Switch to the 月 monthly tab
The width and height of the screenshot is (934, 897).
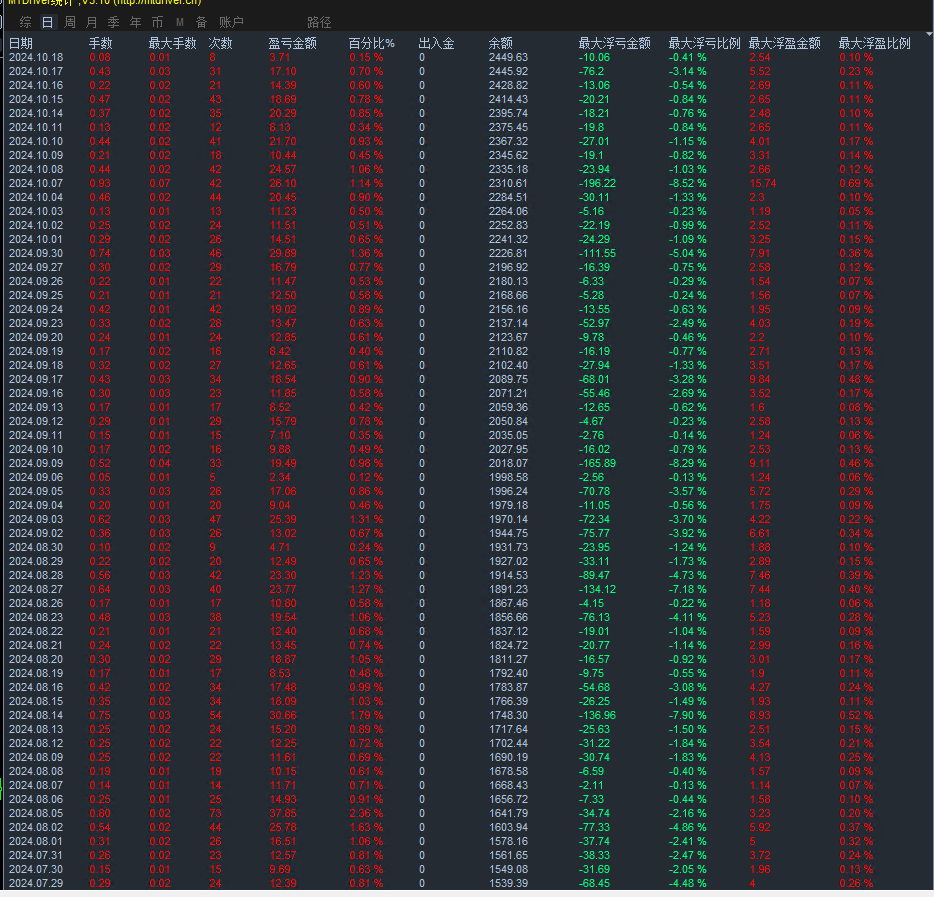coord(91,23)
